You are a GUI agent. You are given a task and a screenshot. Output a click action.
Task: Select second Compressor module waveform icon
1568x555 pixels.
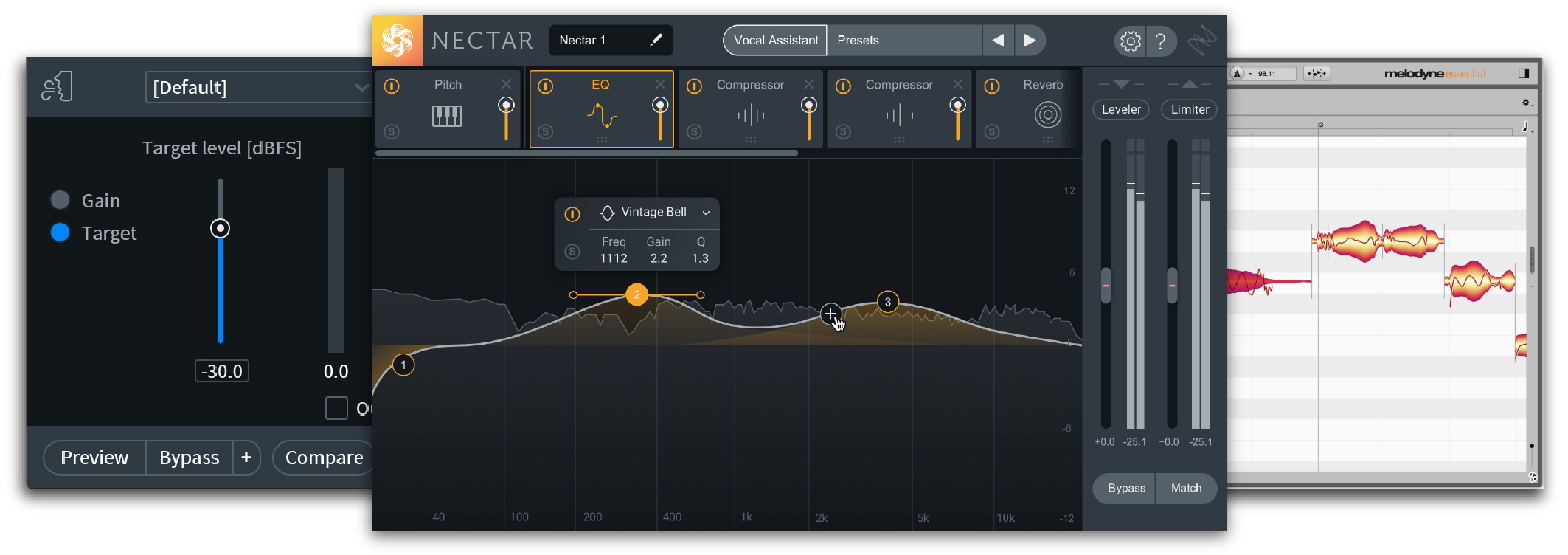tap(900, 115)
